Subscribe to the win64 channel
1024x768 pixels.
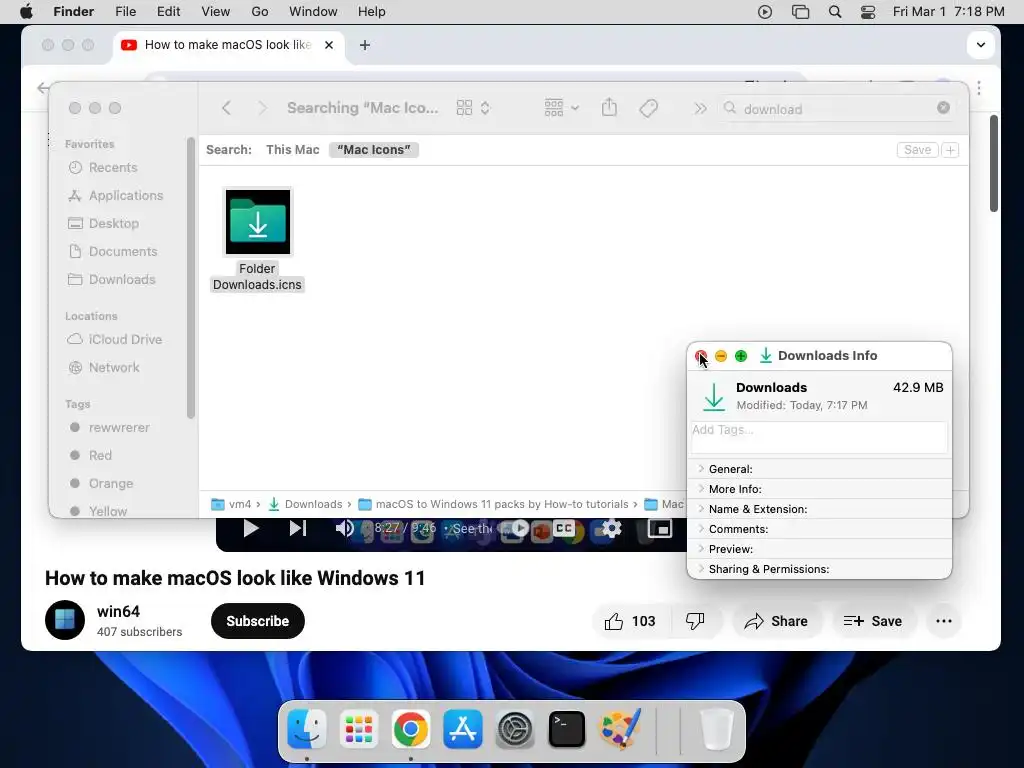pos(257,621)
